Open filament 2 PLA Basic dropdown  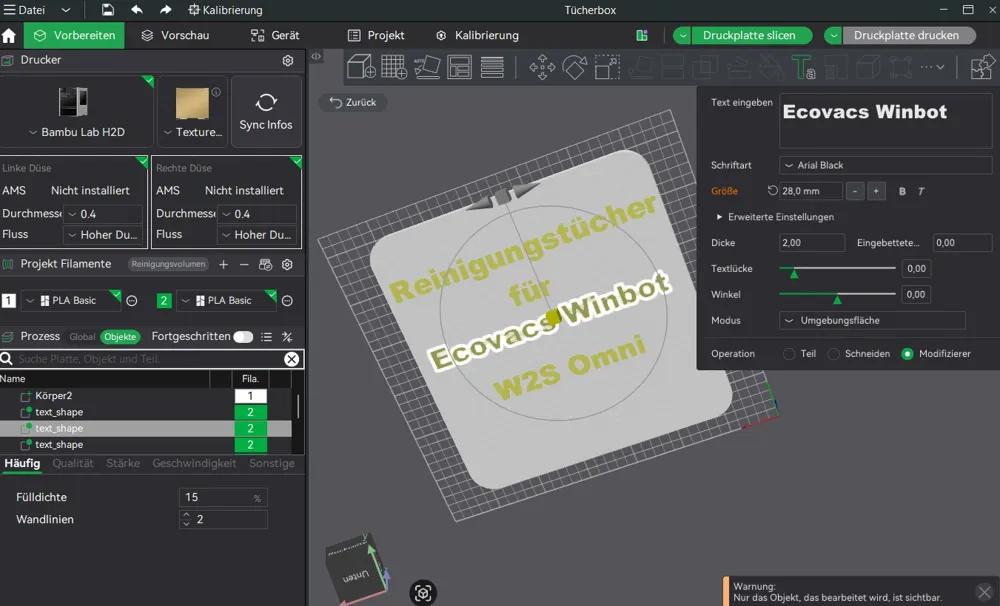point(226,300)
